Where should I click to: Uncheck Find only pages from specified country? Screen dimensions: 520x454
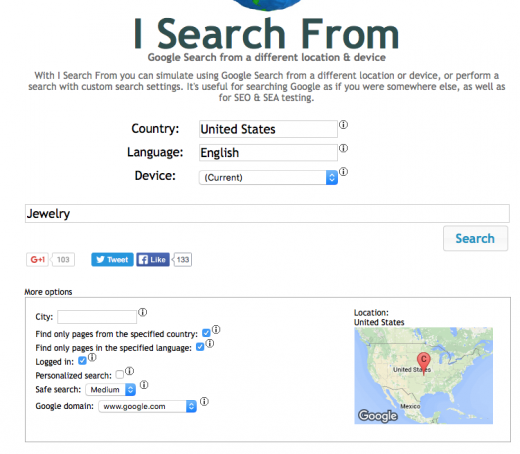[x=206, y=333]
